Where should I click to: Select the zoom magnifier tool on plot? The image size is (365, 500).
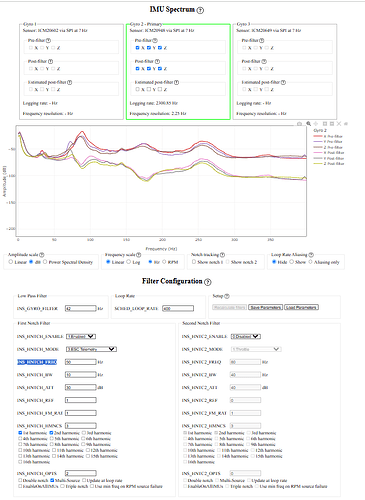309,124
